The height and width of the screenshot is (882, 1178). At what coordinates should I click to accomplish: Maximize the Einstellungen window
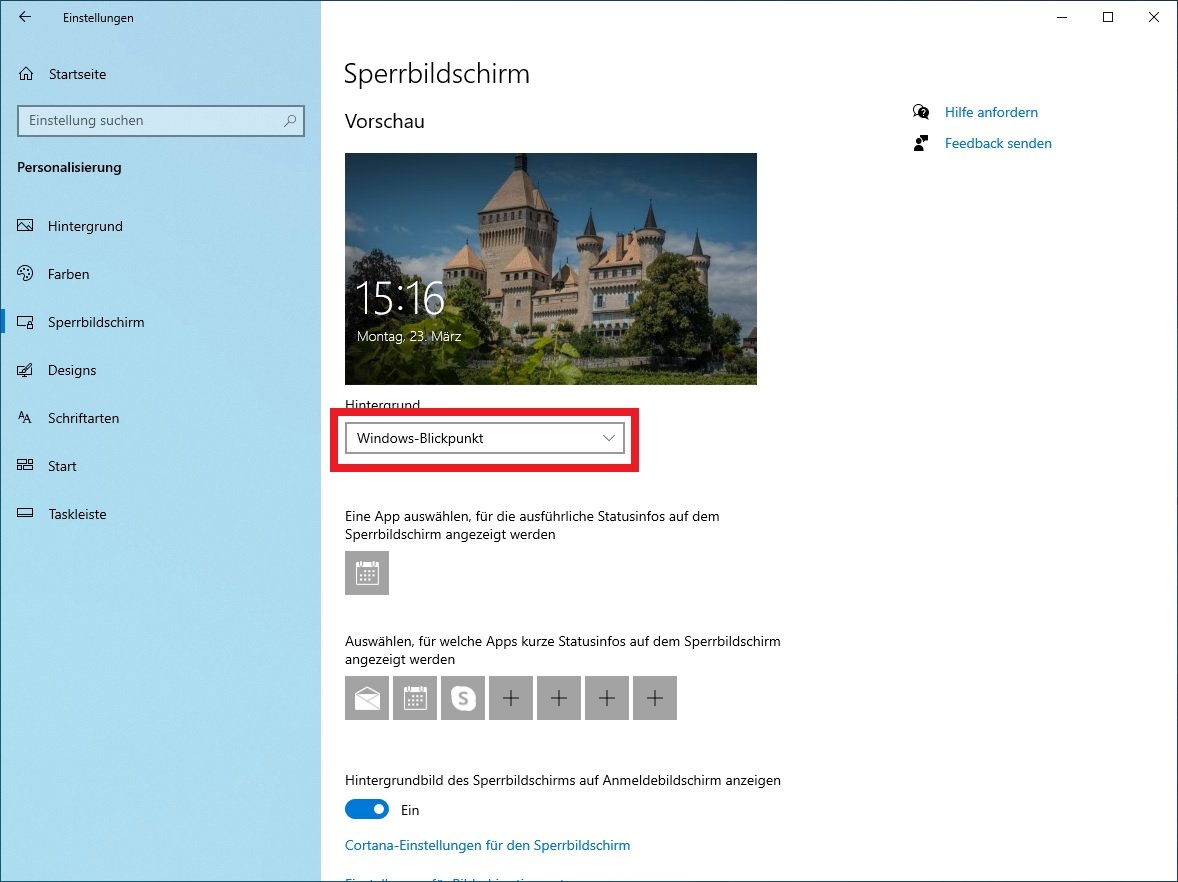1107,17
